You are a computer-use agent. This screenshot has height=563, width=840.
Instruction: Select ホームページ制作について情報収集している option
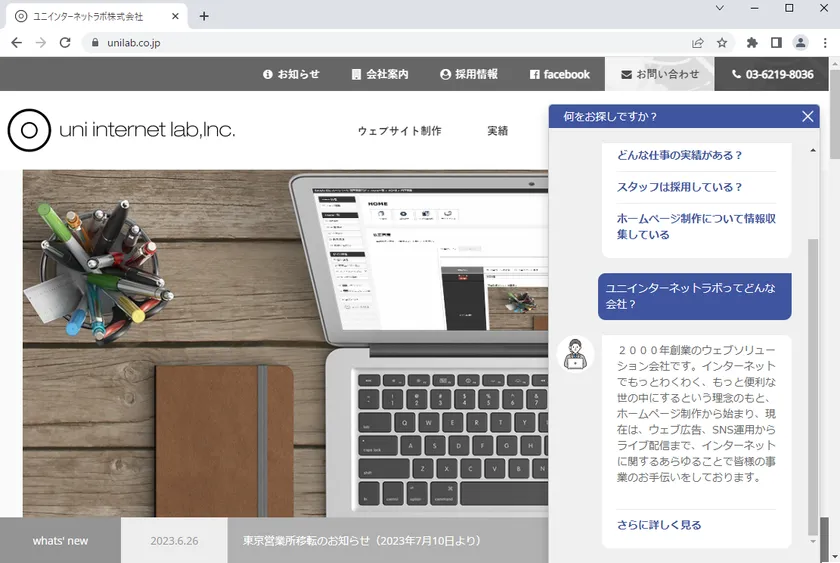pos(696,227)
